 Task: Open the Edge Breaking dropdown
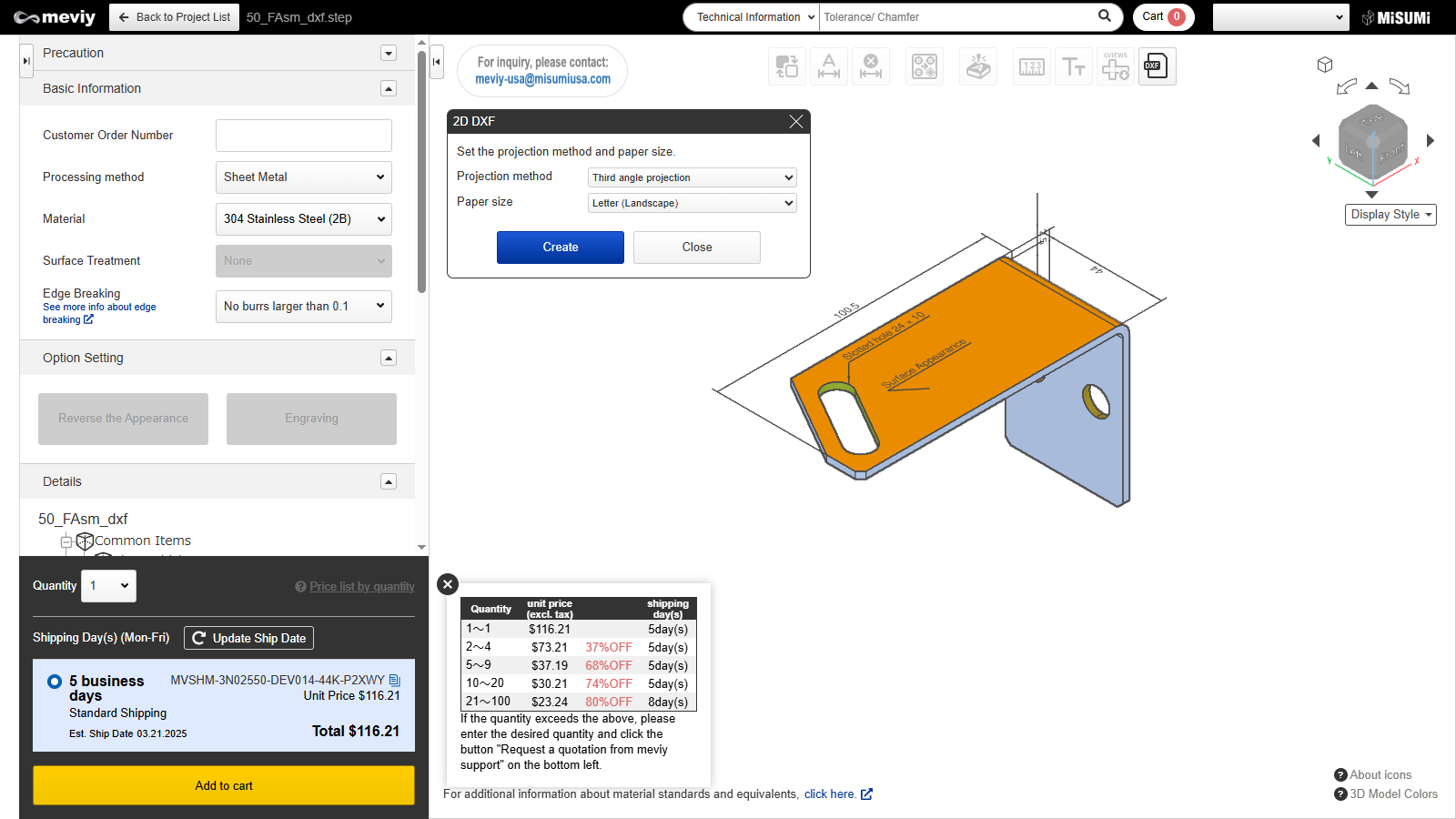tap(304, 307)
